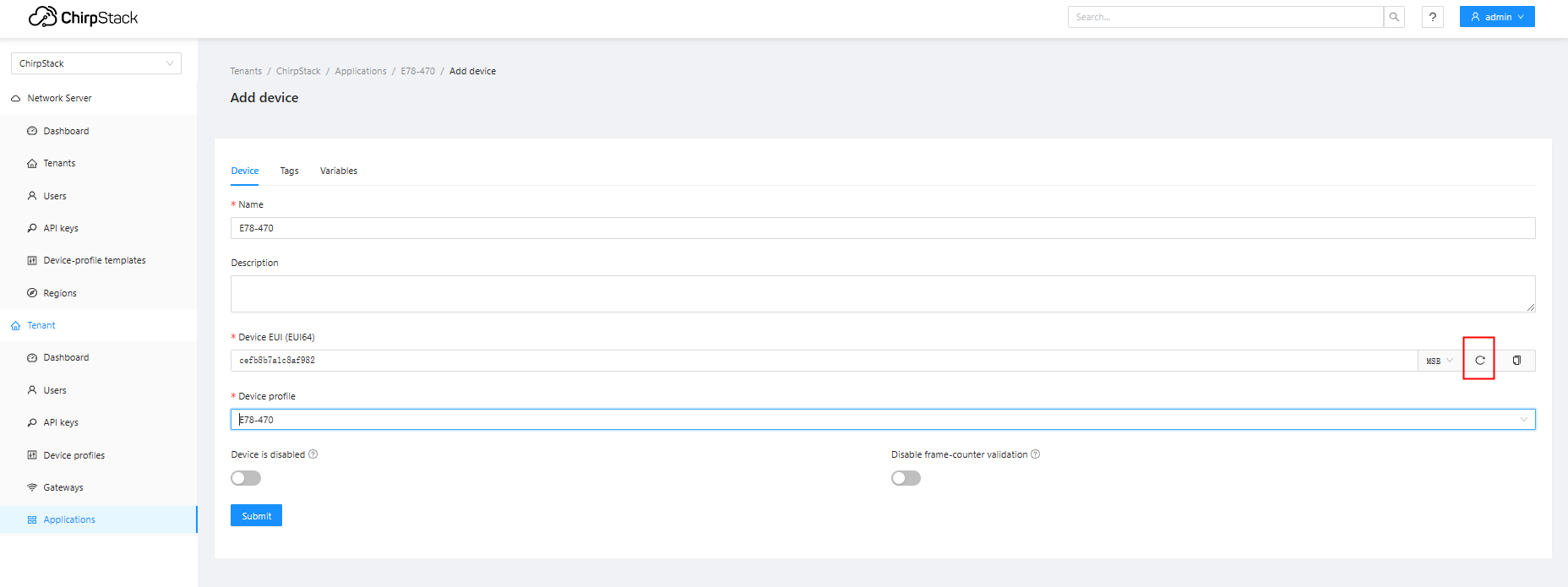The width and height of the screenshot is (1568, 587).
Task: Click the search magnifier icon
Action: click(1394, 17)
